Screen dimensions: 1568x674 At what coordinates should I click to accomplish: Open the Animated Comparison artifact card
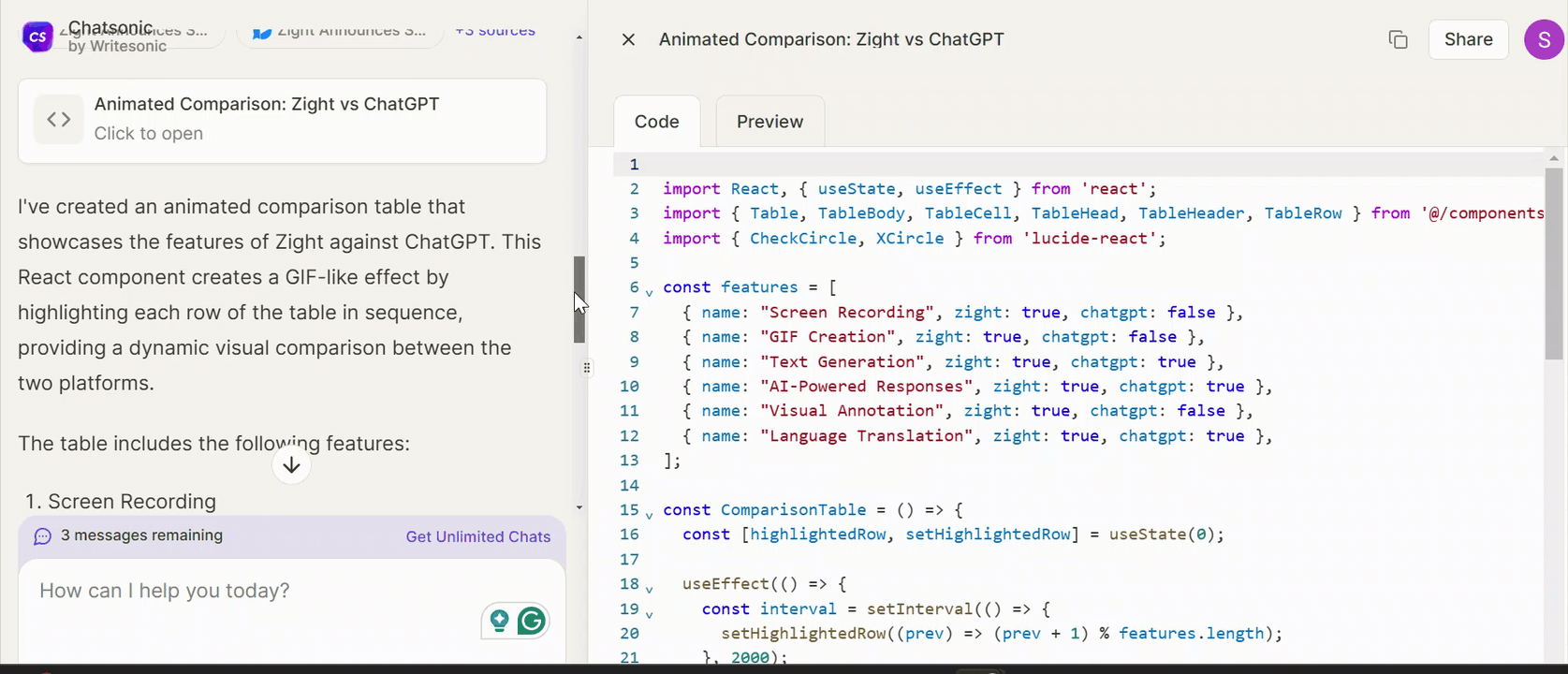[282, 120]
